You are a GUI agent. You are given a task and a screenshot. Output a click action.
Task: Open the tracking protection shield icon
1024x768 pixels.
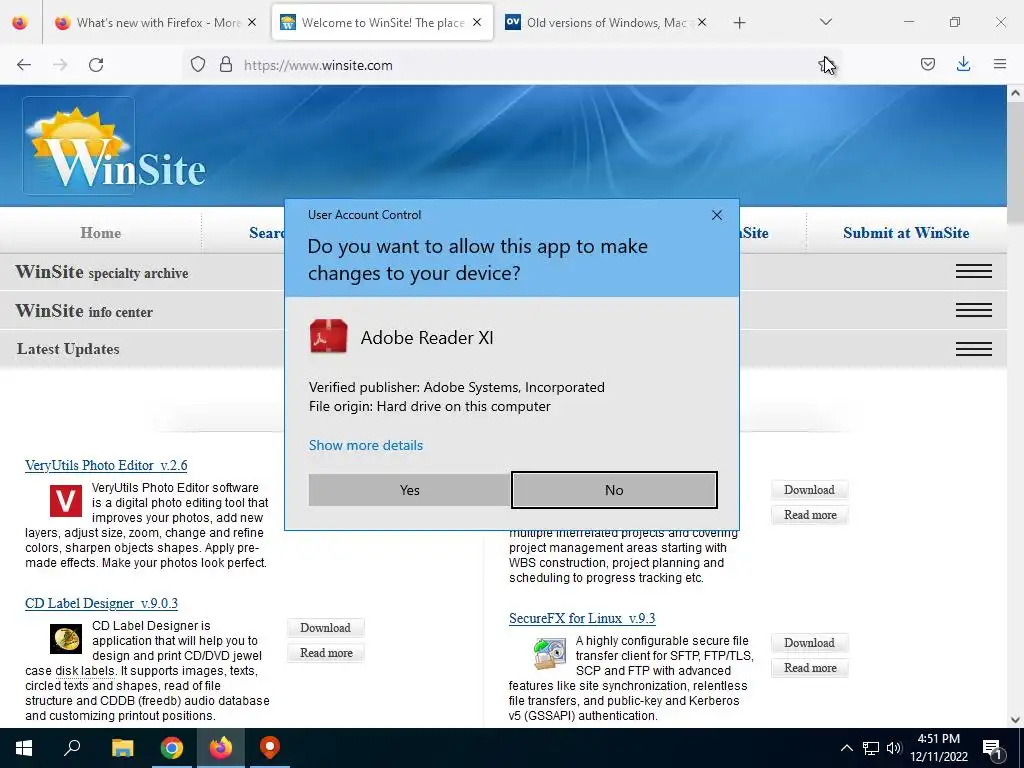[198, 65]
